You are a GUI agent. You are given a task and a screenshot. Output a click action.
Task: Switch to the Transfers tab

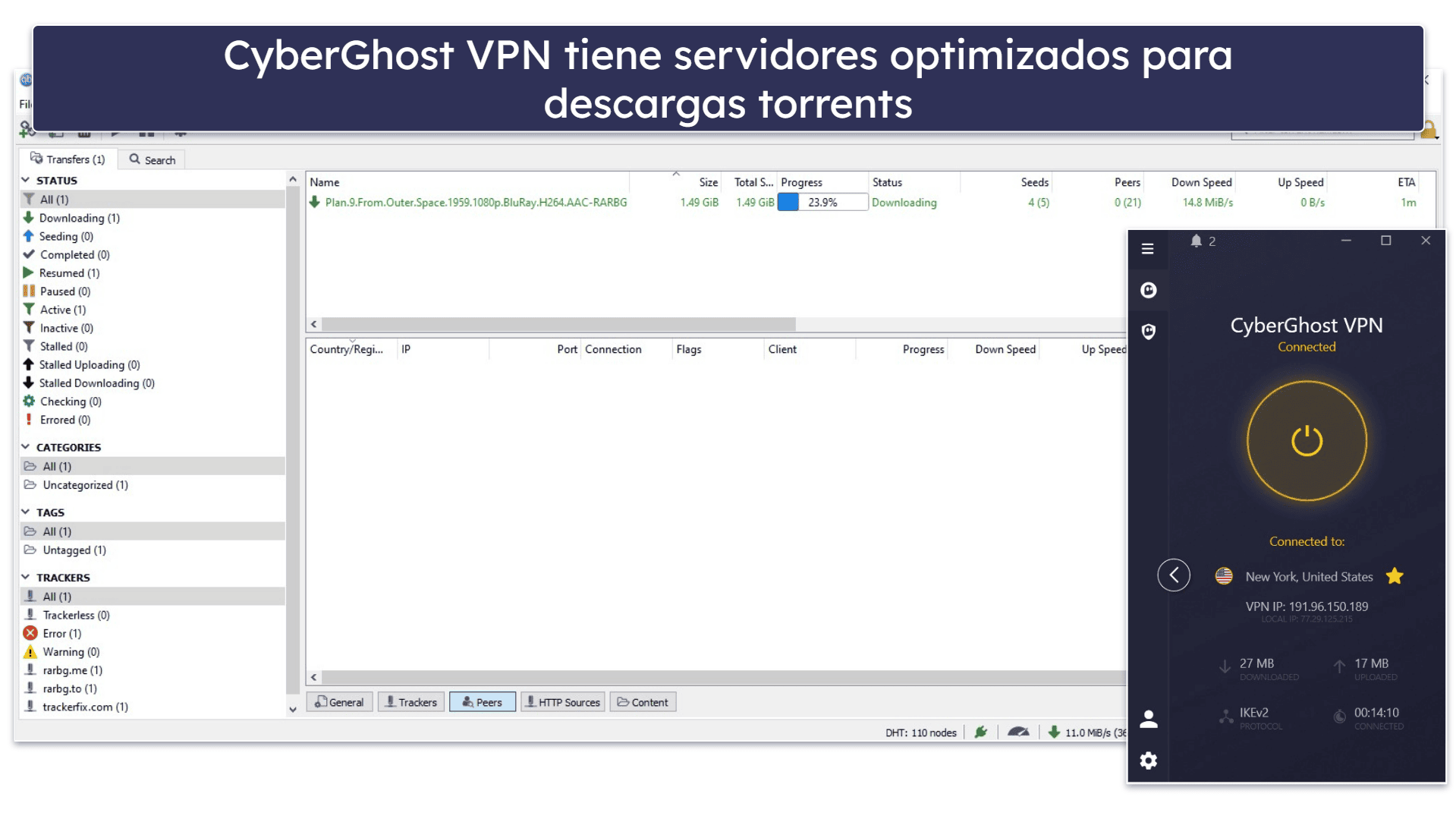(x=68, y=159)
